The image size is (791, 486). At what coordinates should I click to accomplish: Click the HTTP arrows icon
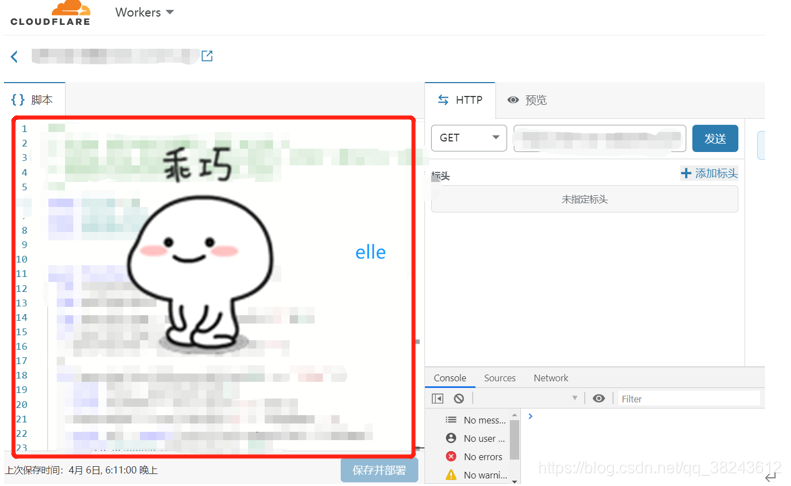(443, 100)
